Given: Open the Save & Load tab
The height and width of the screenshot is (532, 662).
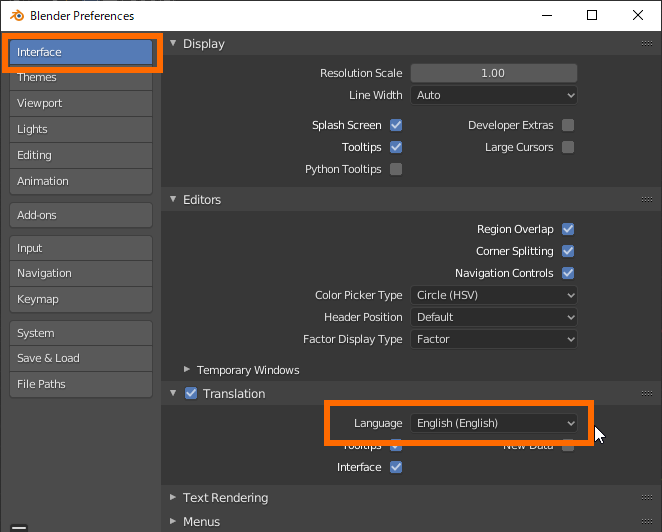Looking at the screenshot, I should click(x=81, y=358).
